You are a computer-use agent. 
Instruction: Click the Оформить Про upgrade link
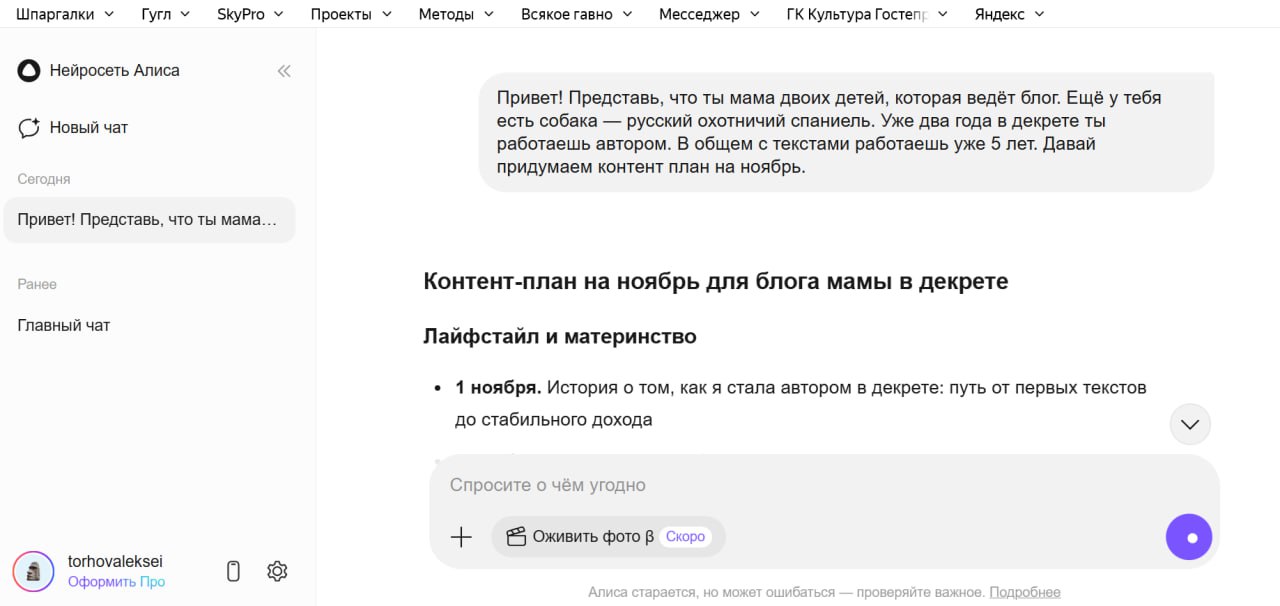[116, 582]
